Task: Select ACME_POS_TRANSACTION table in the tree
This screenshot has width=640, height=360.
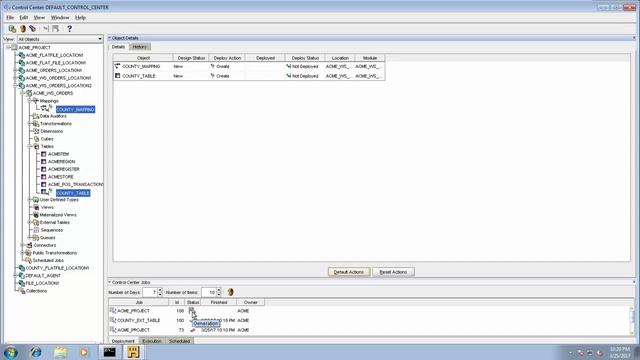Action: (x=76, y=184)
